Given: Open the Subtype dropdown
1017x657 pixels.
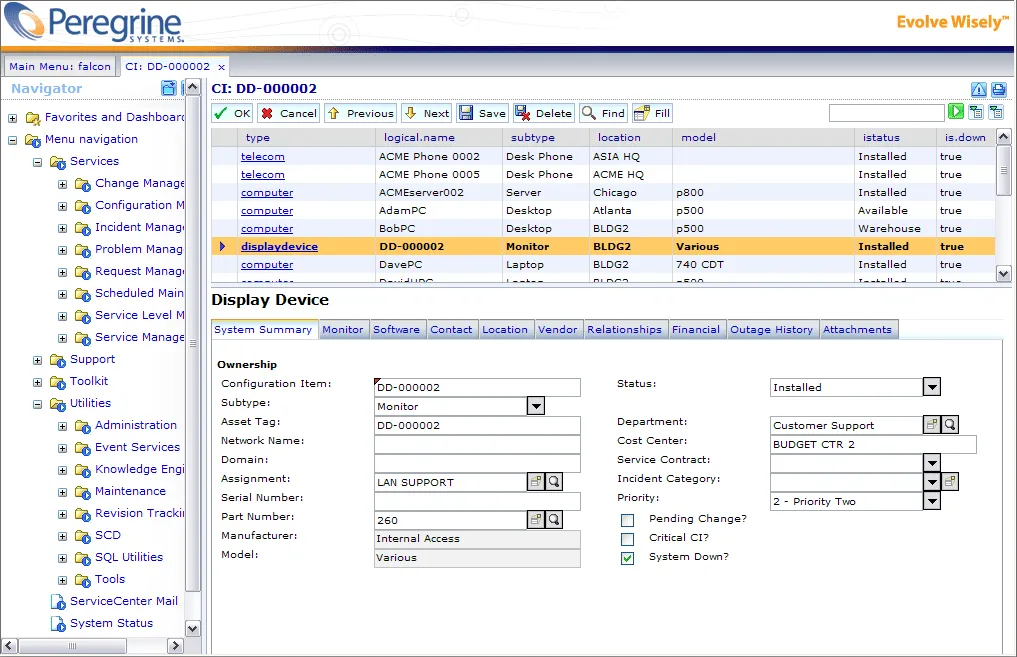Looking at the screenshot, I should (x=536, y=406).
